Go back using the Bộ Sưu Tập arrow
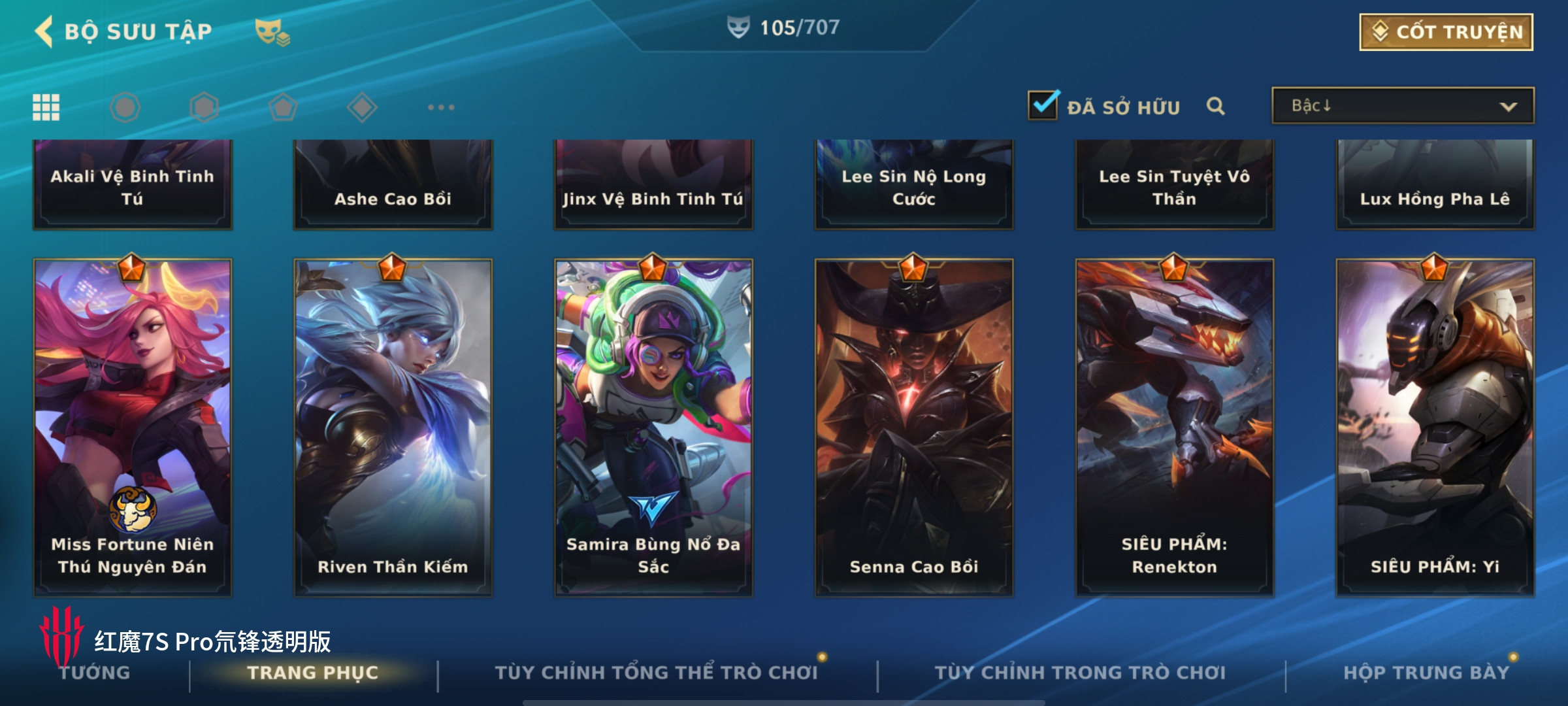The height and width of the screenshot is (706, 1568). 44,31
